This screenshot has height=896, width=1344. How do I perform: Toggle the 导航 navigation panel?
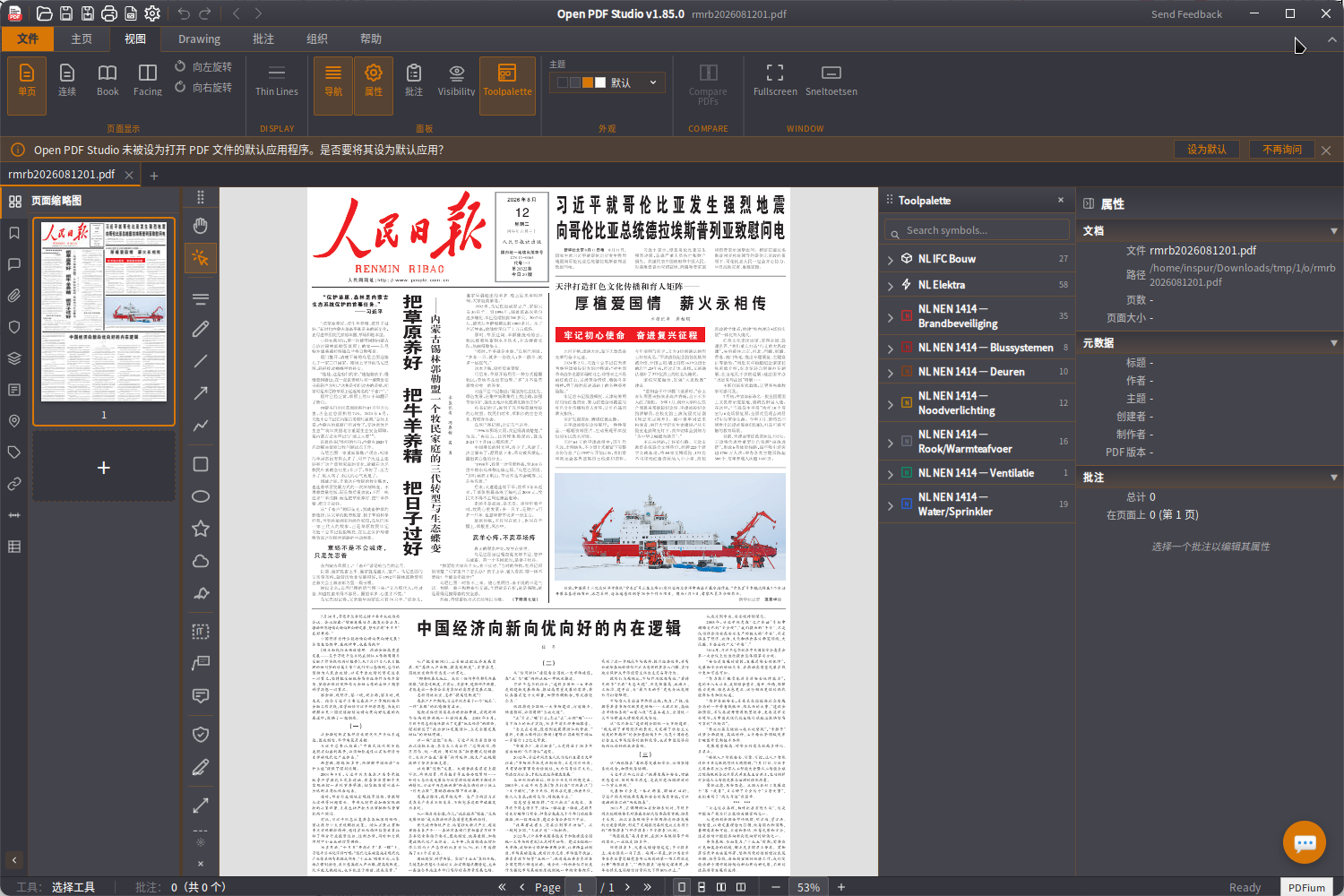point(333,86)
